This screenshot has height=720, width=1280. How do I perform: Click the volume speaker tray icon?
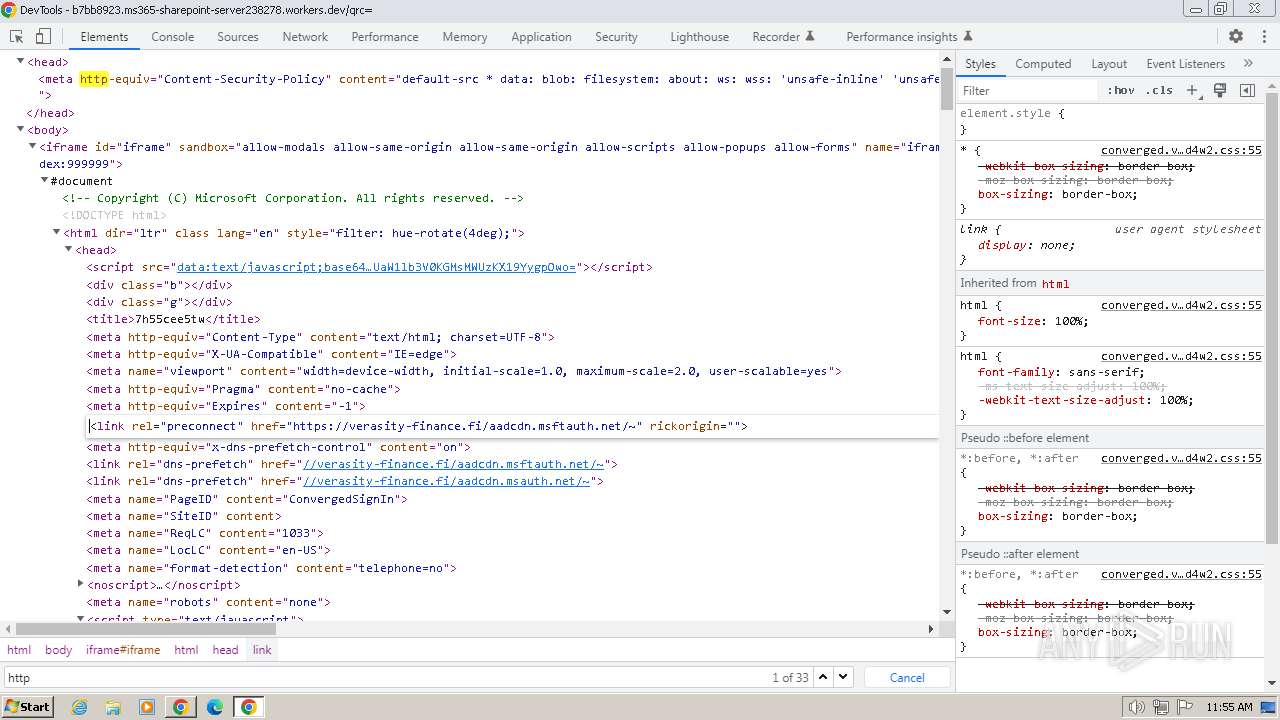tap(1136, 707)
